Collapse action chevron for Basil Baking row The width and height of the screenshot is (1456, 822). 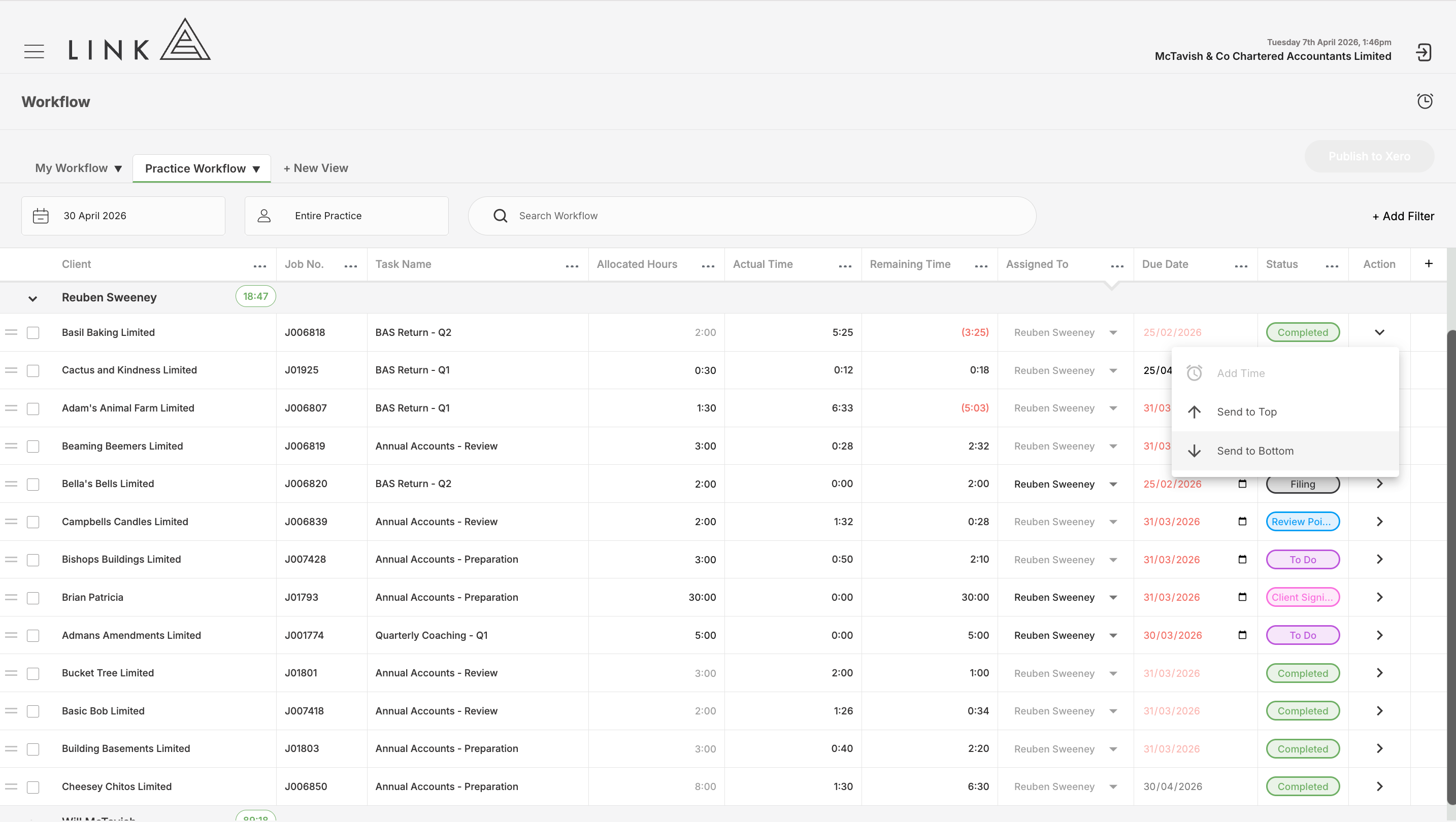(x=1379, y=332)
